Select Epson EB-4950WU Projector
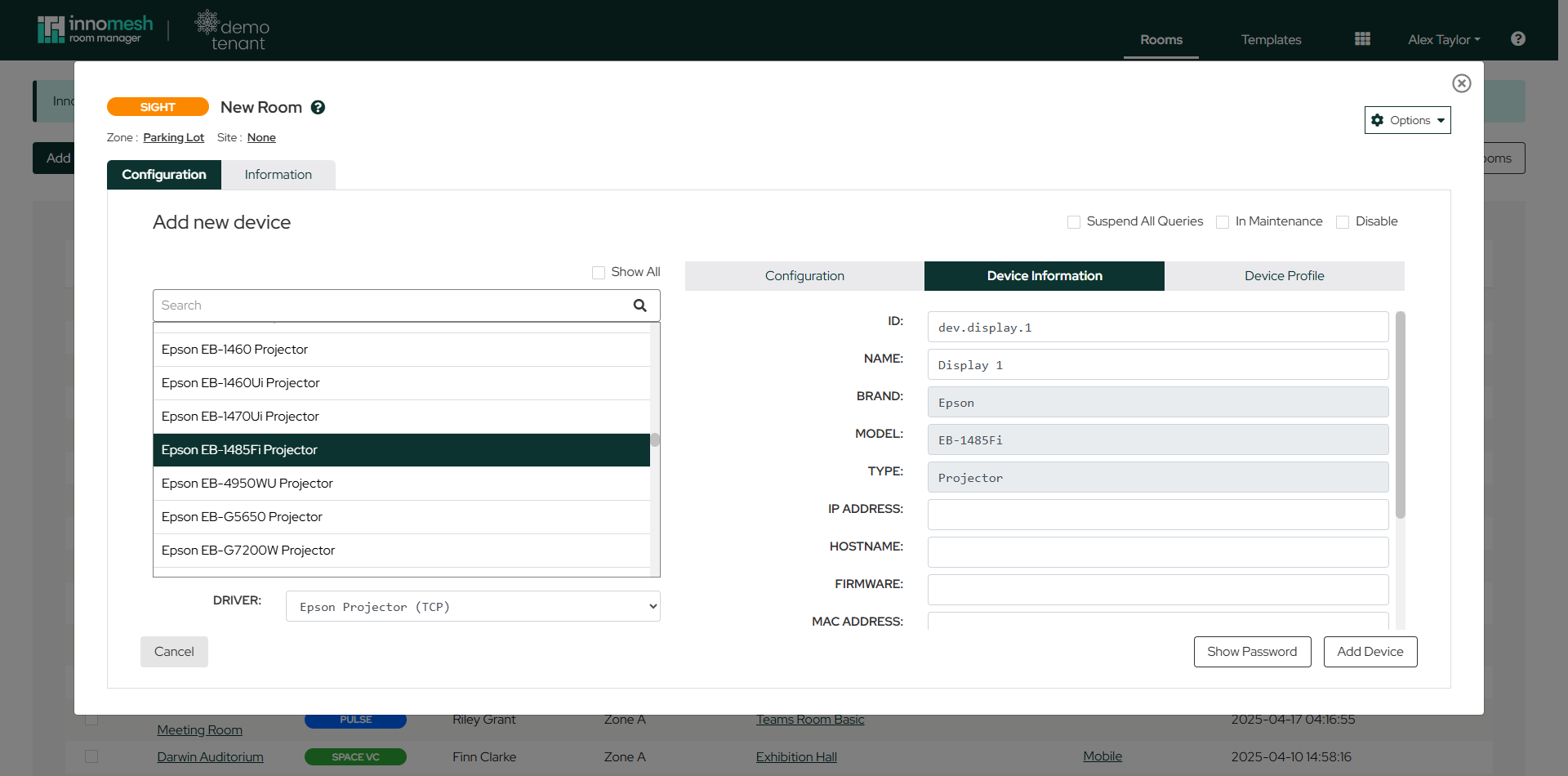Screen dimensions: 1568x776 pyautogui.click(x=402, y=484)
